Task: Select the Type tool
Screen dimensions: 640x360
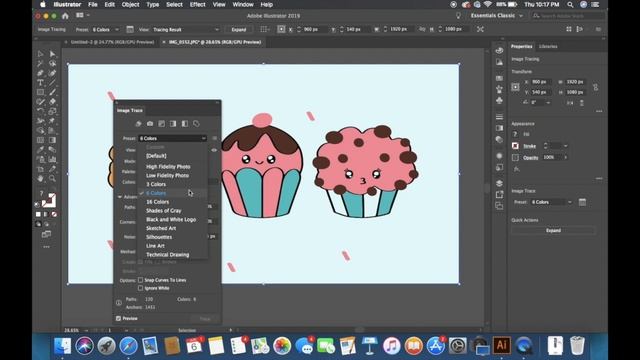Action: tap(40, 83)
